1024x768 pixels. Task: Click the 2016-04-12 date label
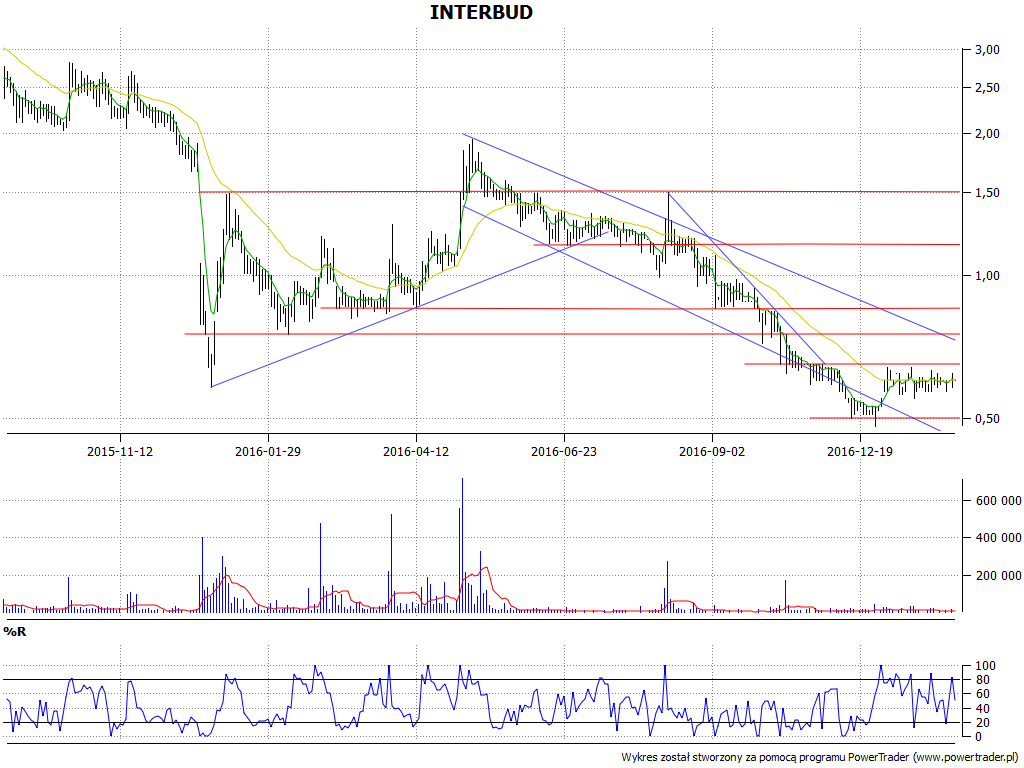point(416,451)
